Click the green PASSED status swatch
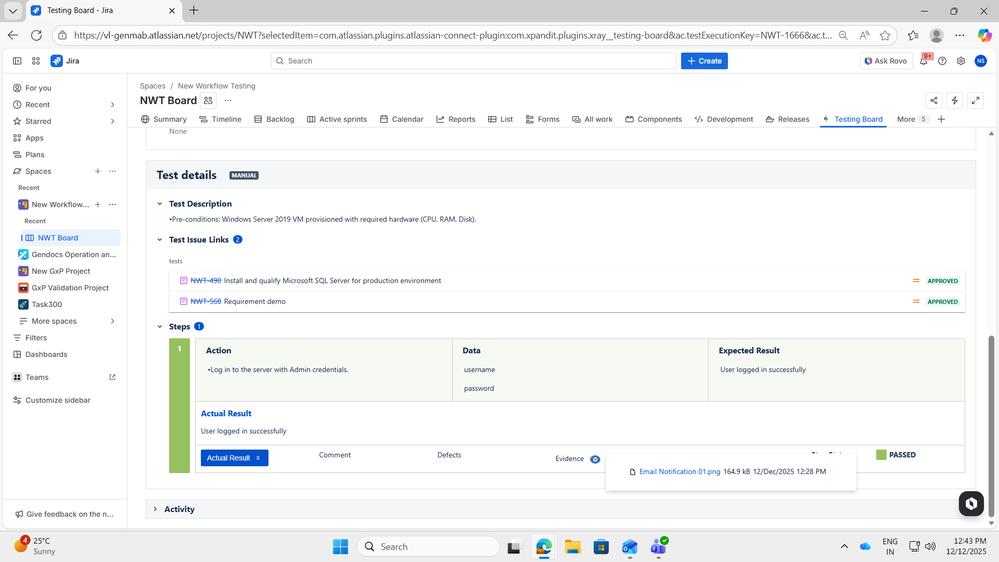The image size is (999, 562). (881, 454)
